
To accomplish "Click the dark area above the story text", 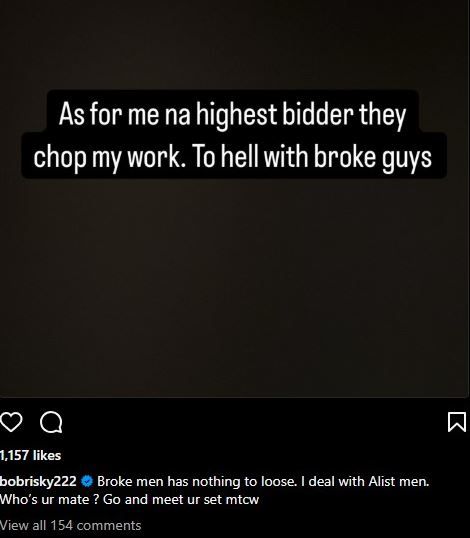I will tap(235, 45).
